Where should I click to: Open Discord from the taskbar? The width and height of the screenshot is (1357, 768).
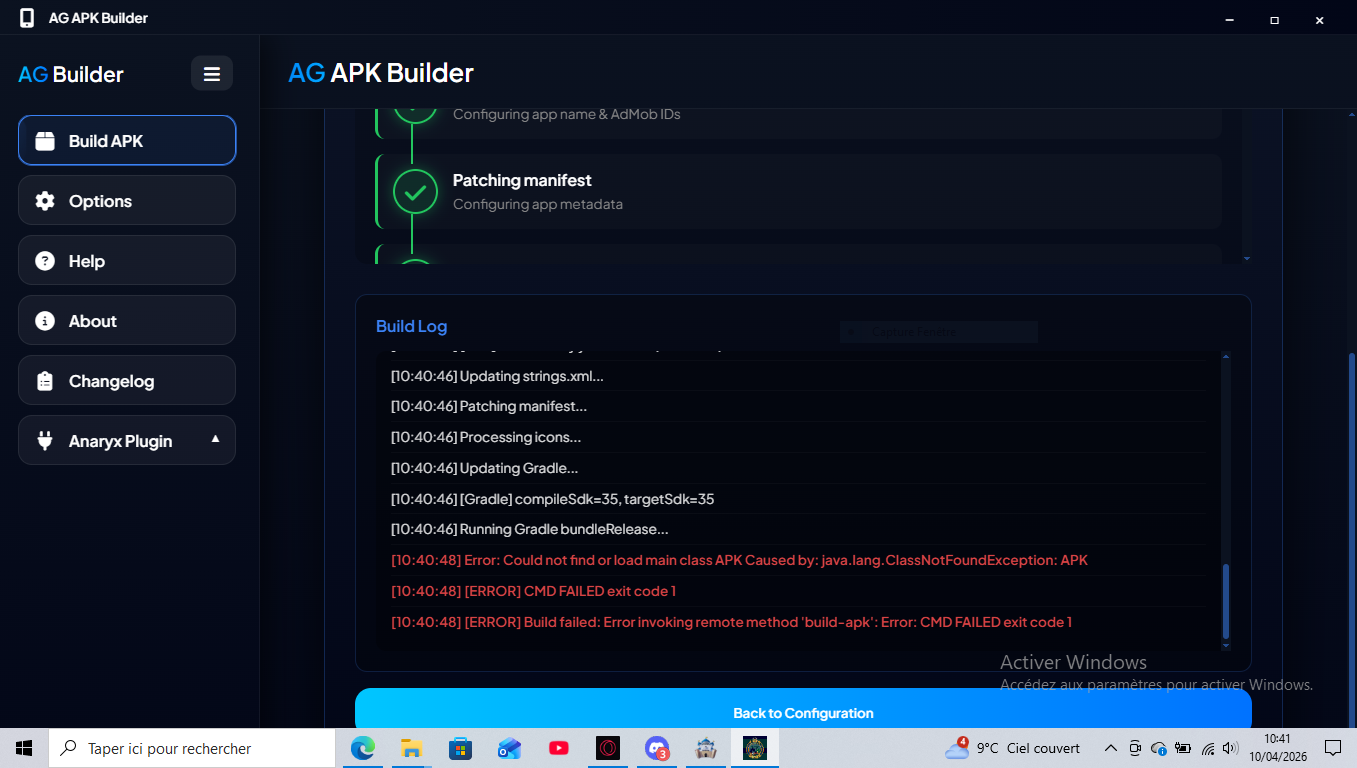[657, 748]
